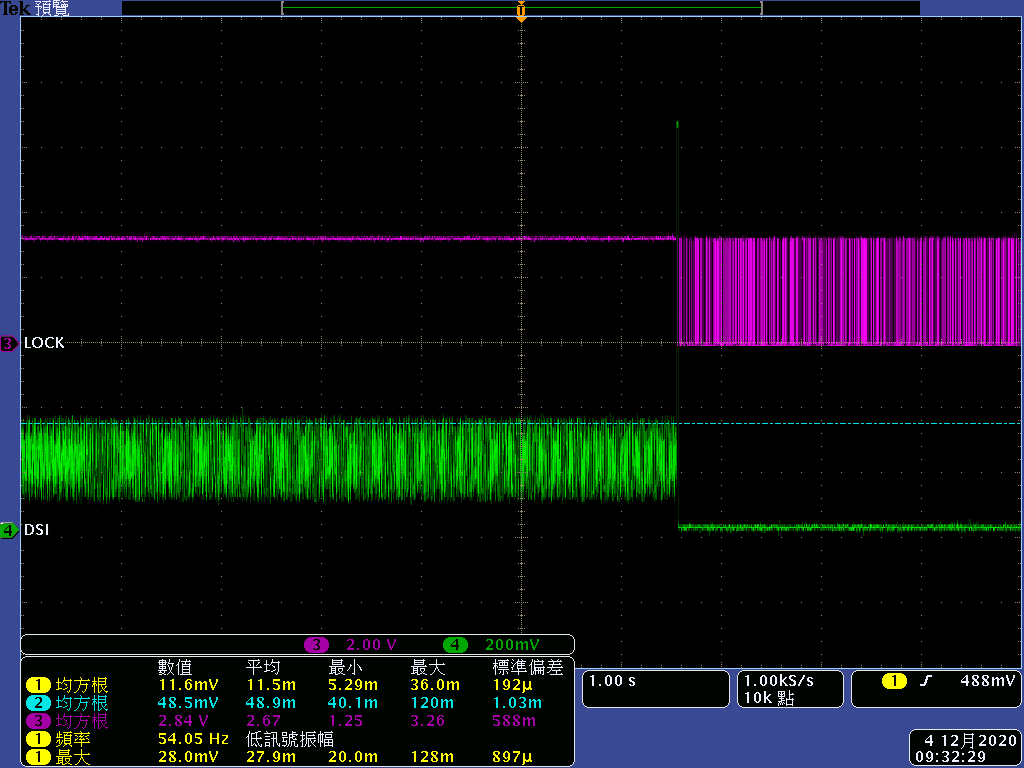
Task: Select the channel 4 DSI ground marker
Action: click(x=8, y=531)
